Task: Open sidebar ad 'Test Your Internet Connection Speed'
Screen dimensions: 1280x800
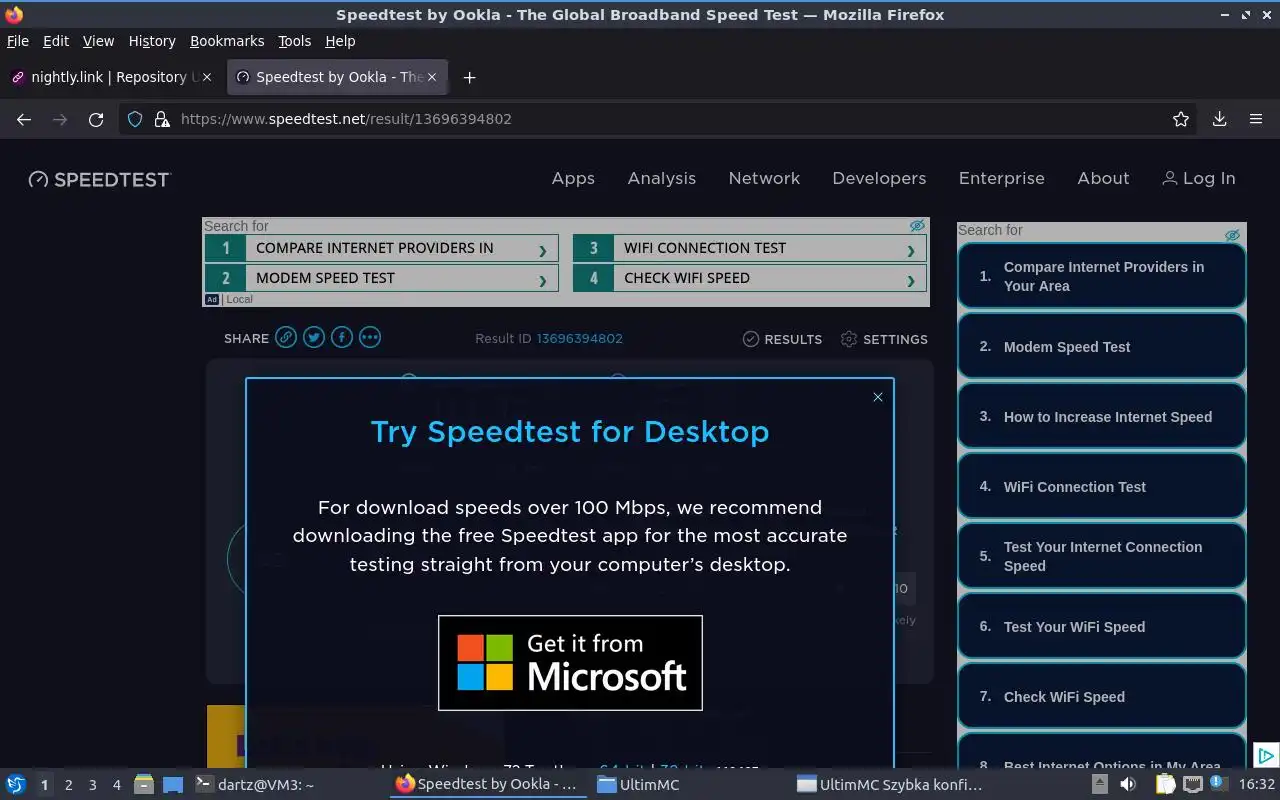Action: click(1102, 556)
